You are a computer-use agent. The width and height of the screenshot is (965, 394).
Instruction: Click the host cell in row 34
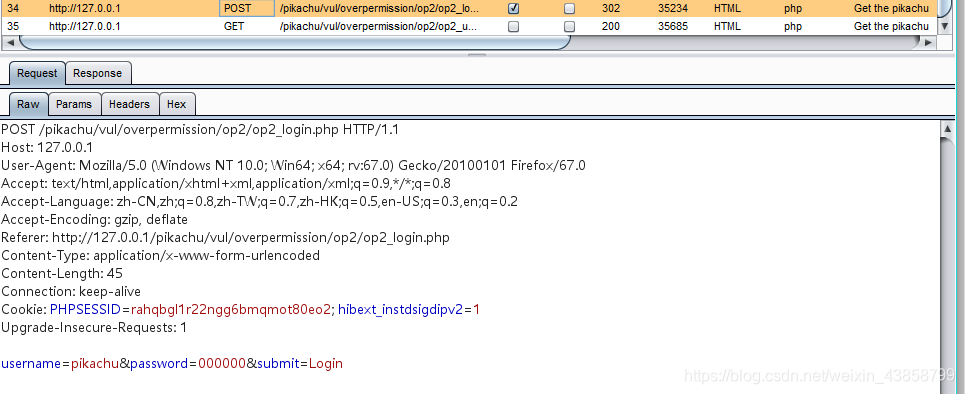[x=85, y=9]
